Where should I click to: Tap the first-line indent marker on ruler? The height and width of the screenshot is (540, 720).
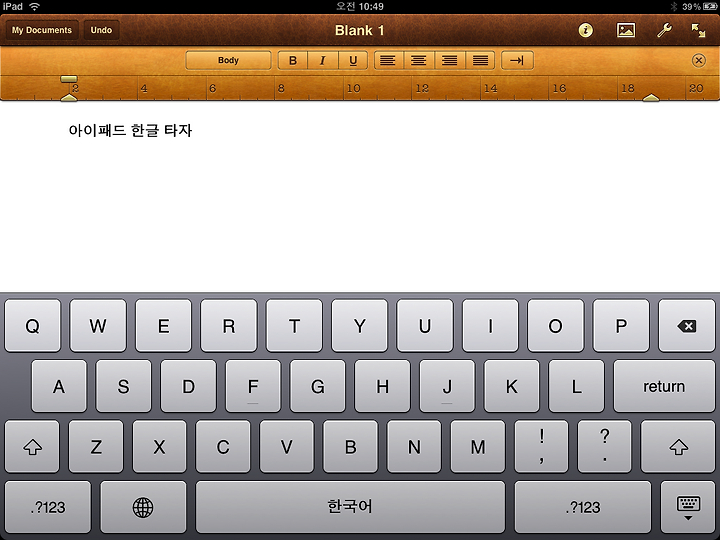[69, 79]
